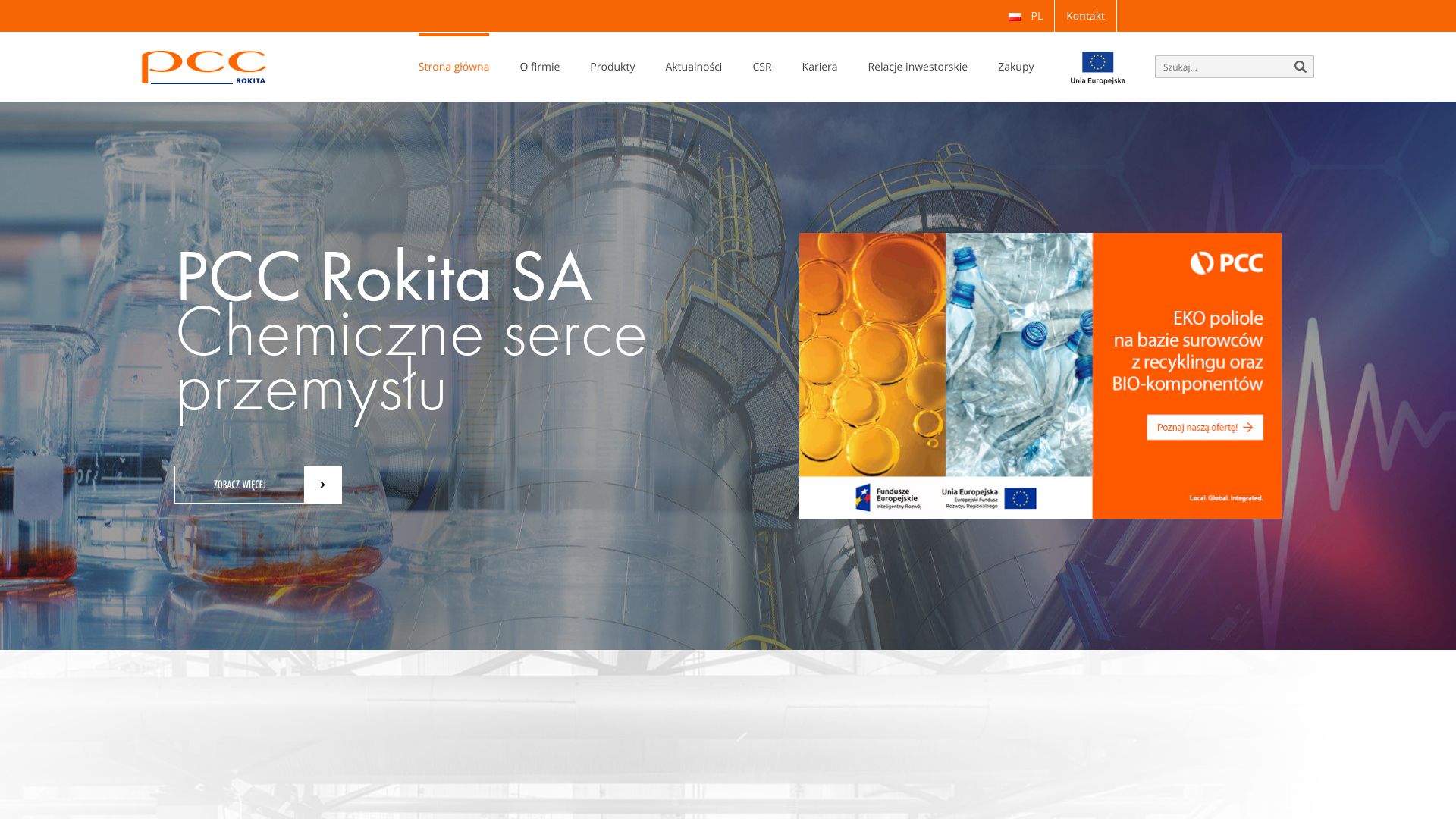Click the yellow oil bubbles image
This screenshot has height=819, width=1456.
[872, 354]
